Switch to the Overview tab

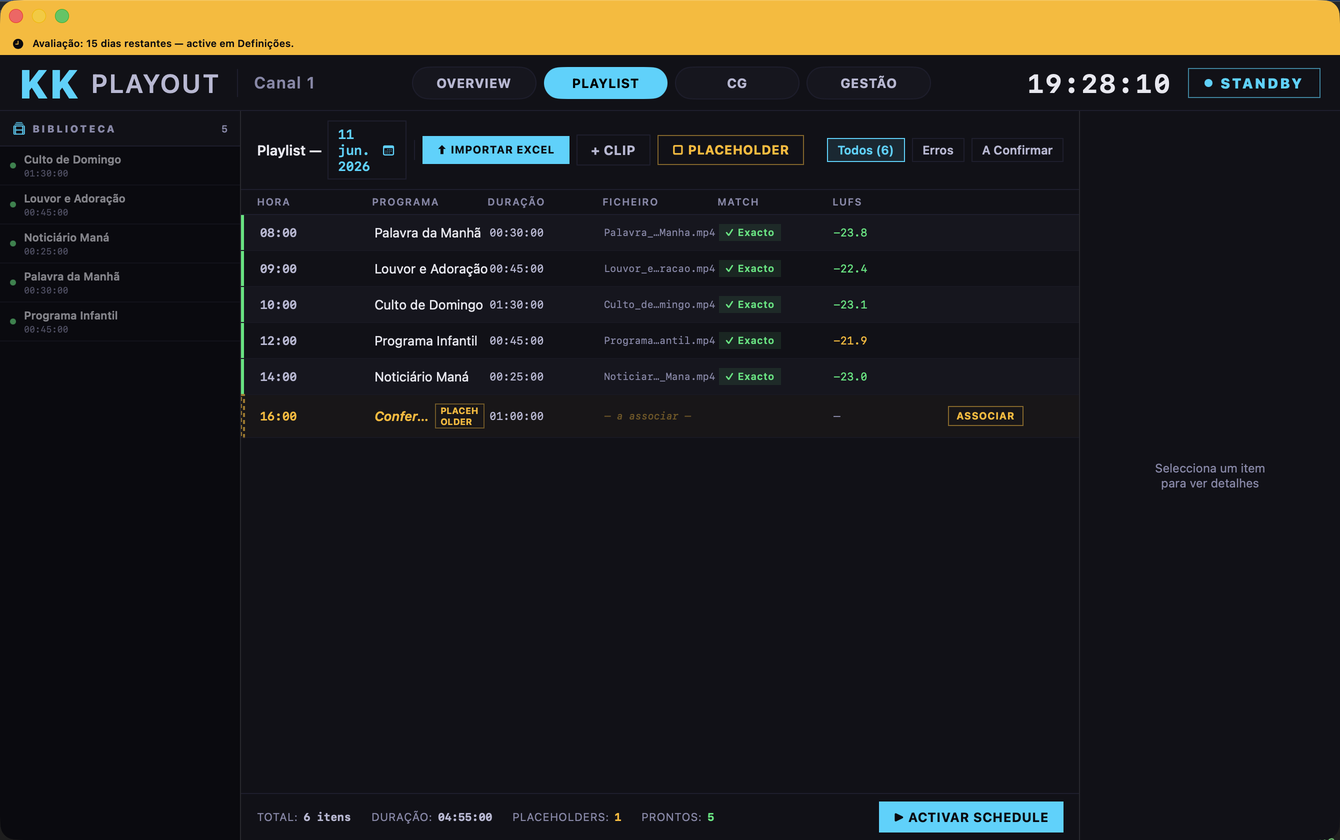tap(474, 83)
